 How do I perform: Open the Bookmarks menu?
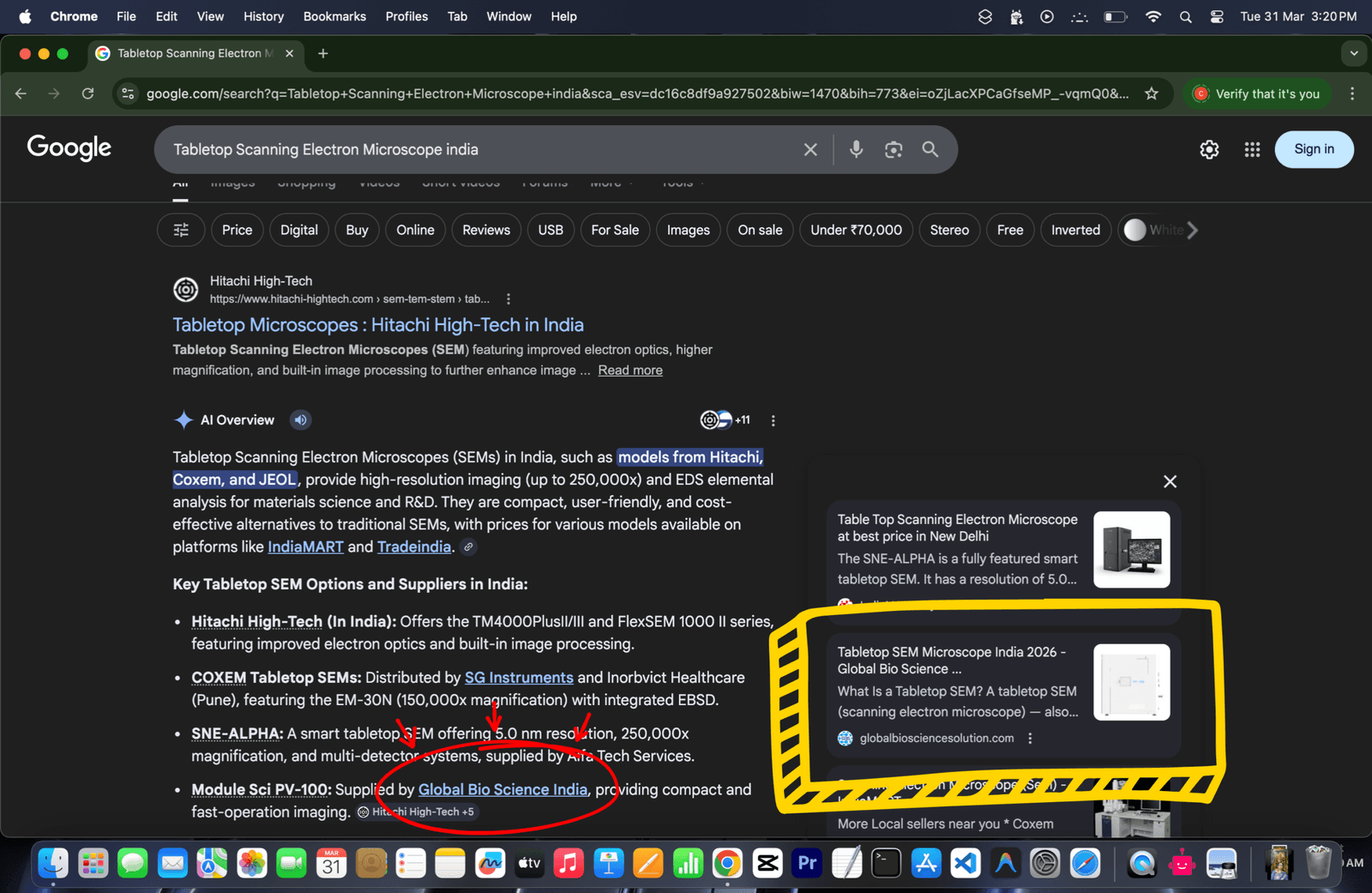334,16
